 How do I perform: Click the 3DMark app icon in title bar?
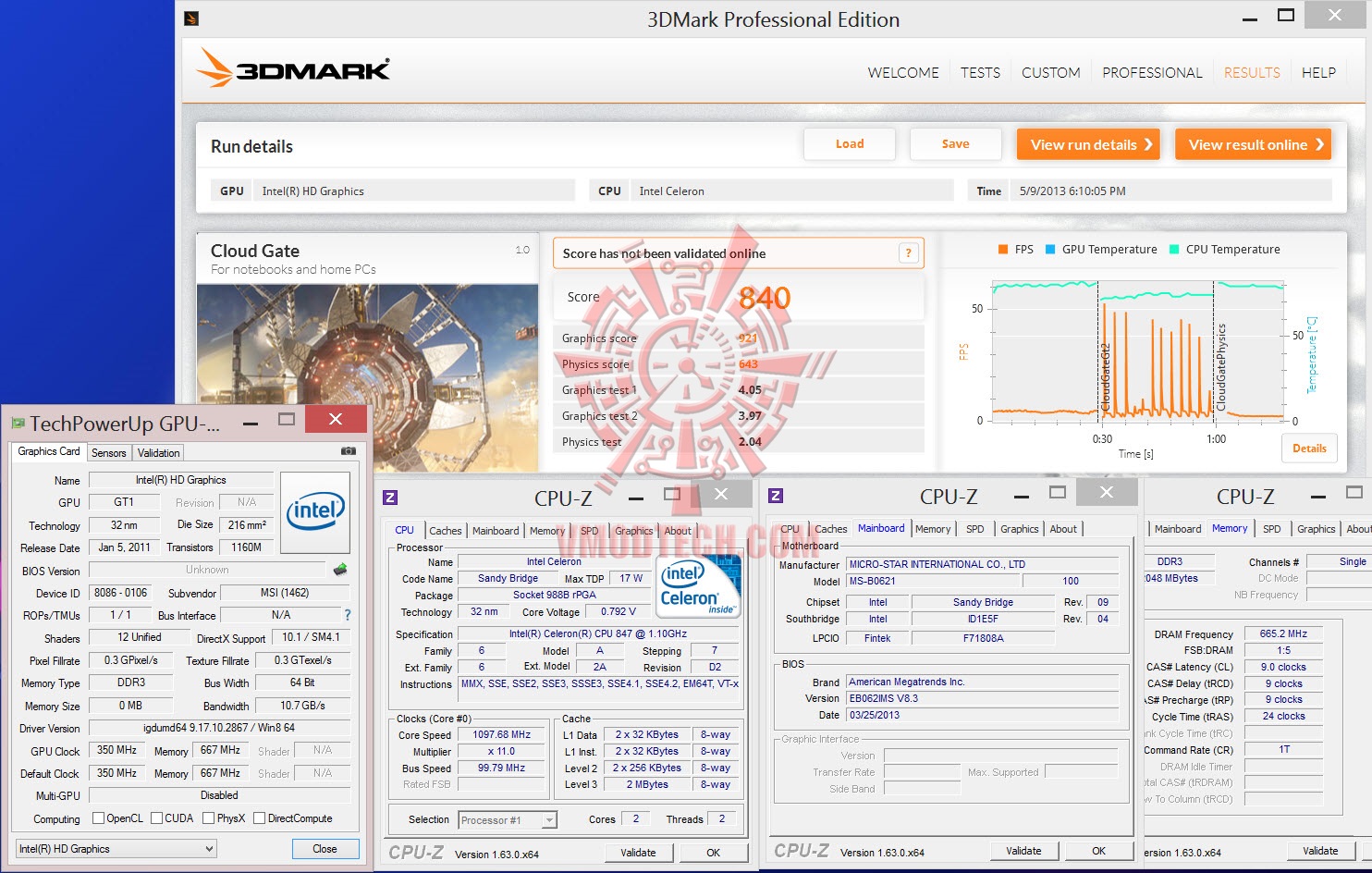[x=191, y=18]
